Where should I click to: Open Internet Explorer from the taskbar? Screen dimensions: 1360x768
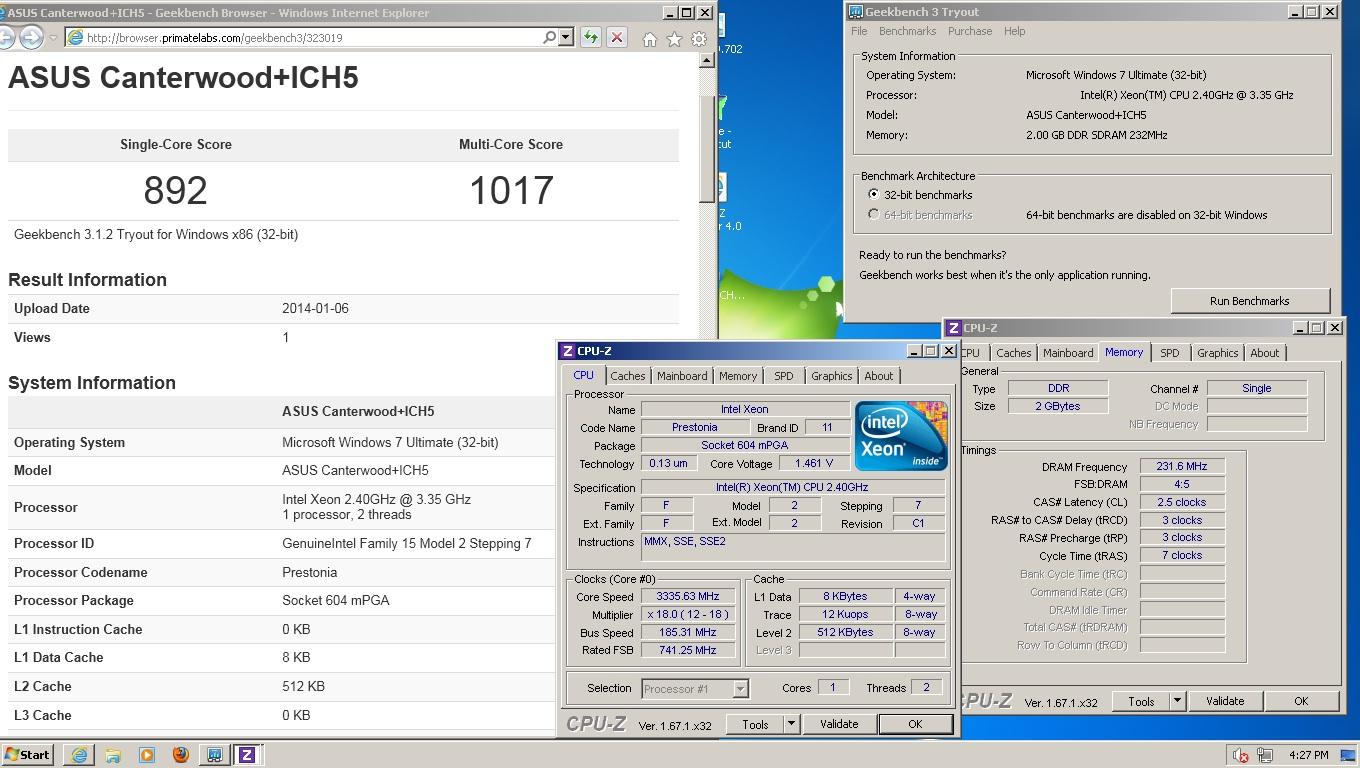[79, 755]
